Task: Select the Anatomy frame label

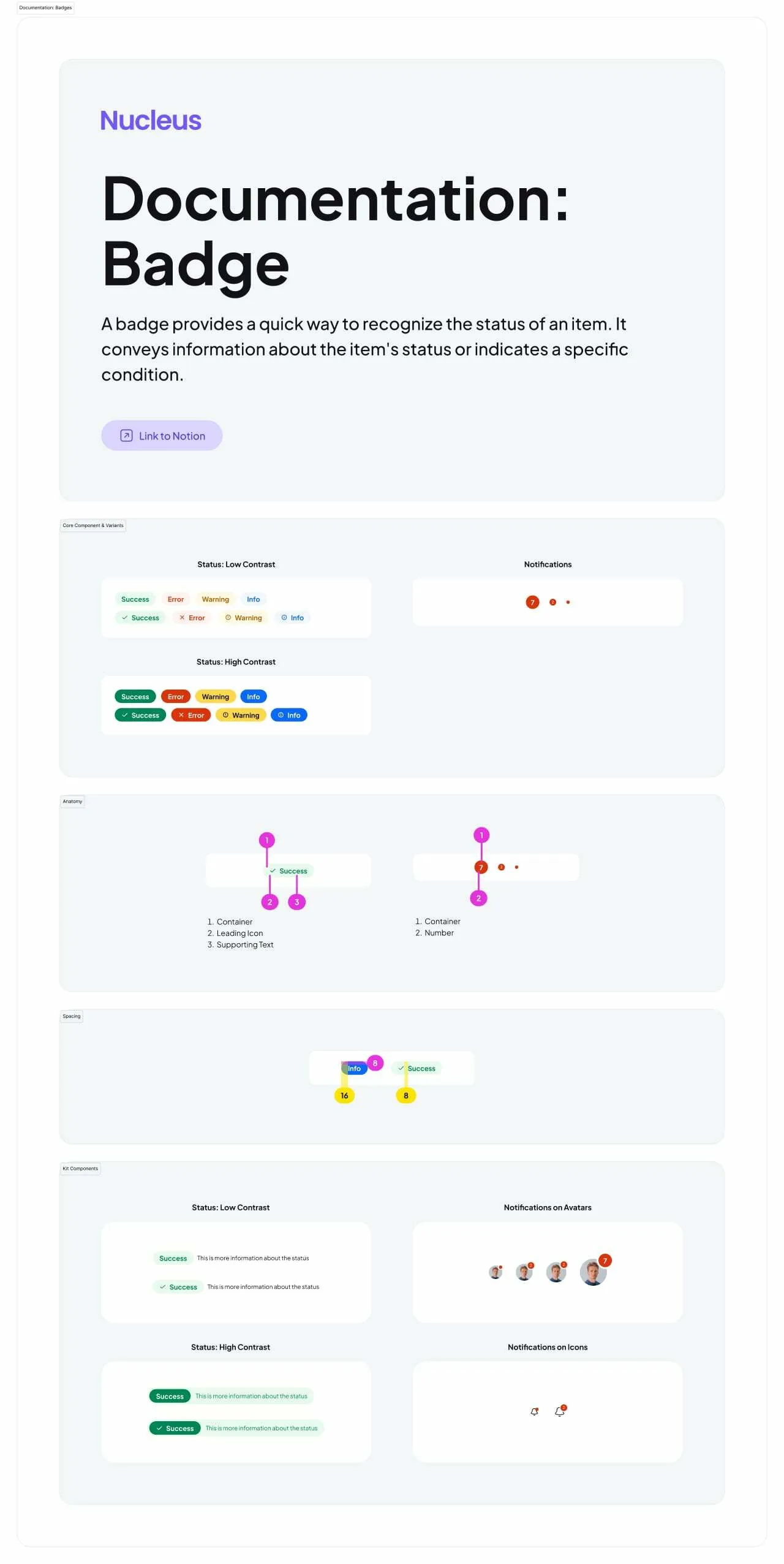Action: (x=72, y=801)
